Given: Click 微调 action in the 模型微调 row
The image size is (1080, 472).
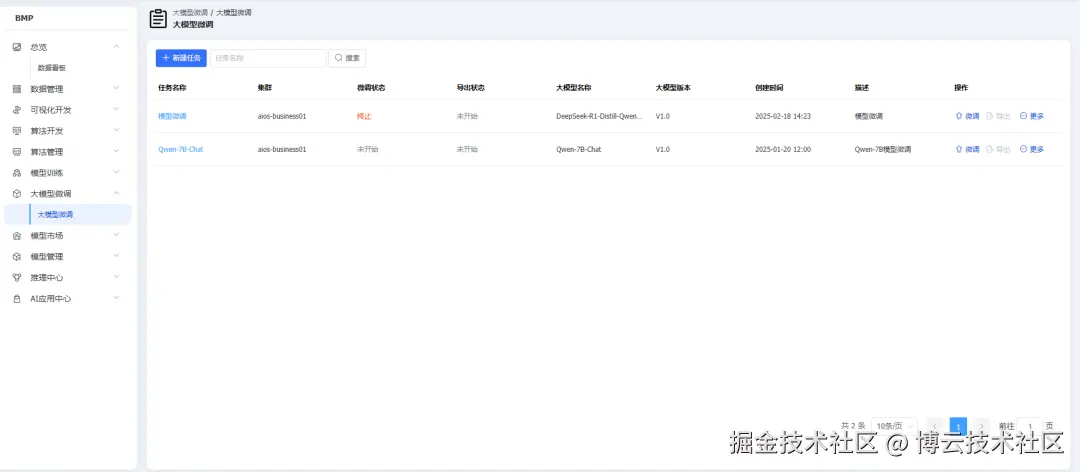Looking at the screenshot, I should 967,116.
